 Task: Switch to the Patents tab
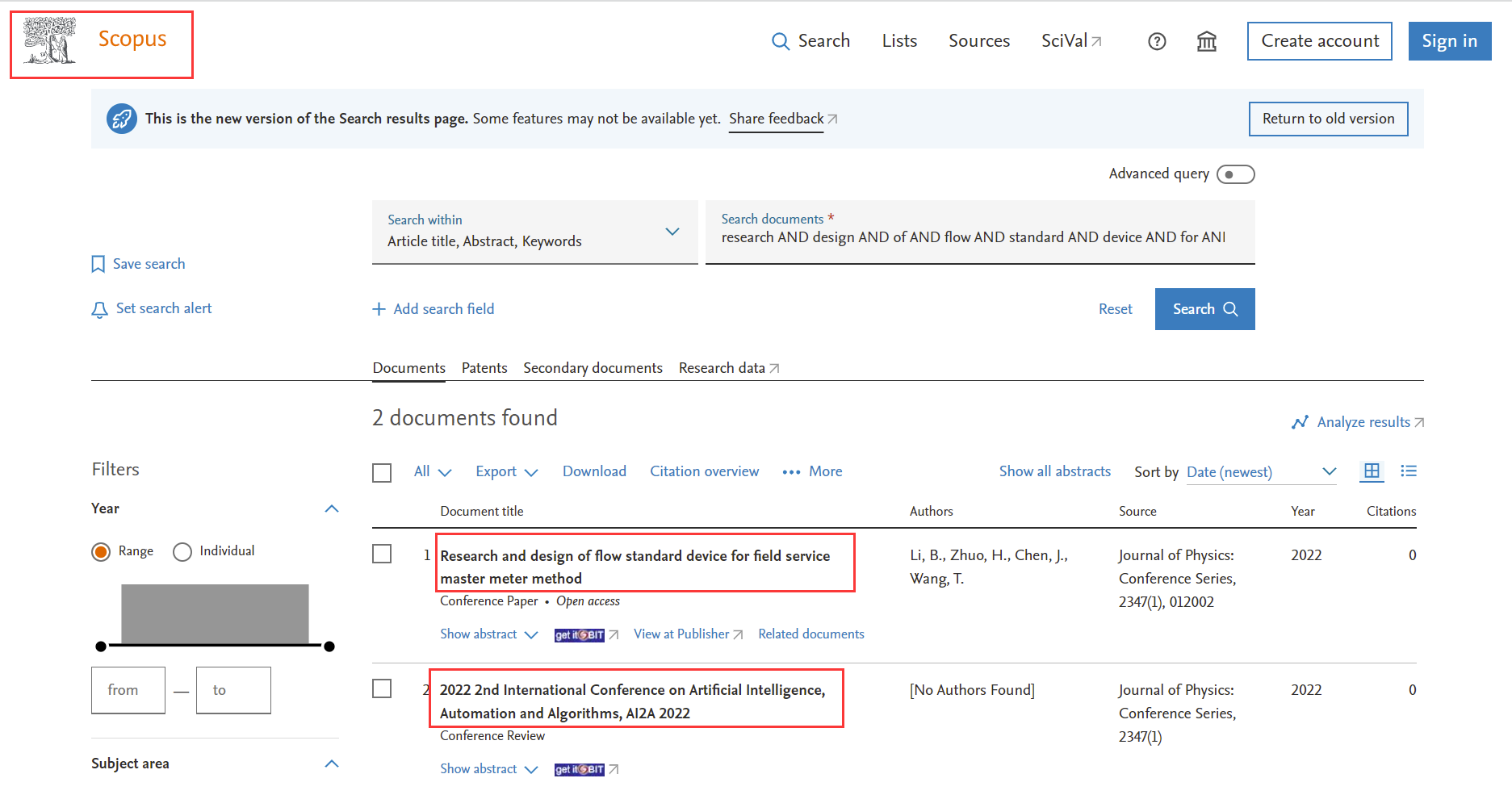484,368
